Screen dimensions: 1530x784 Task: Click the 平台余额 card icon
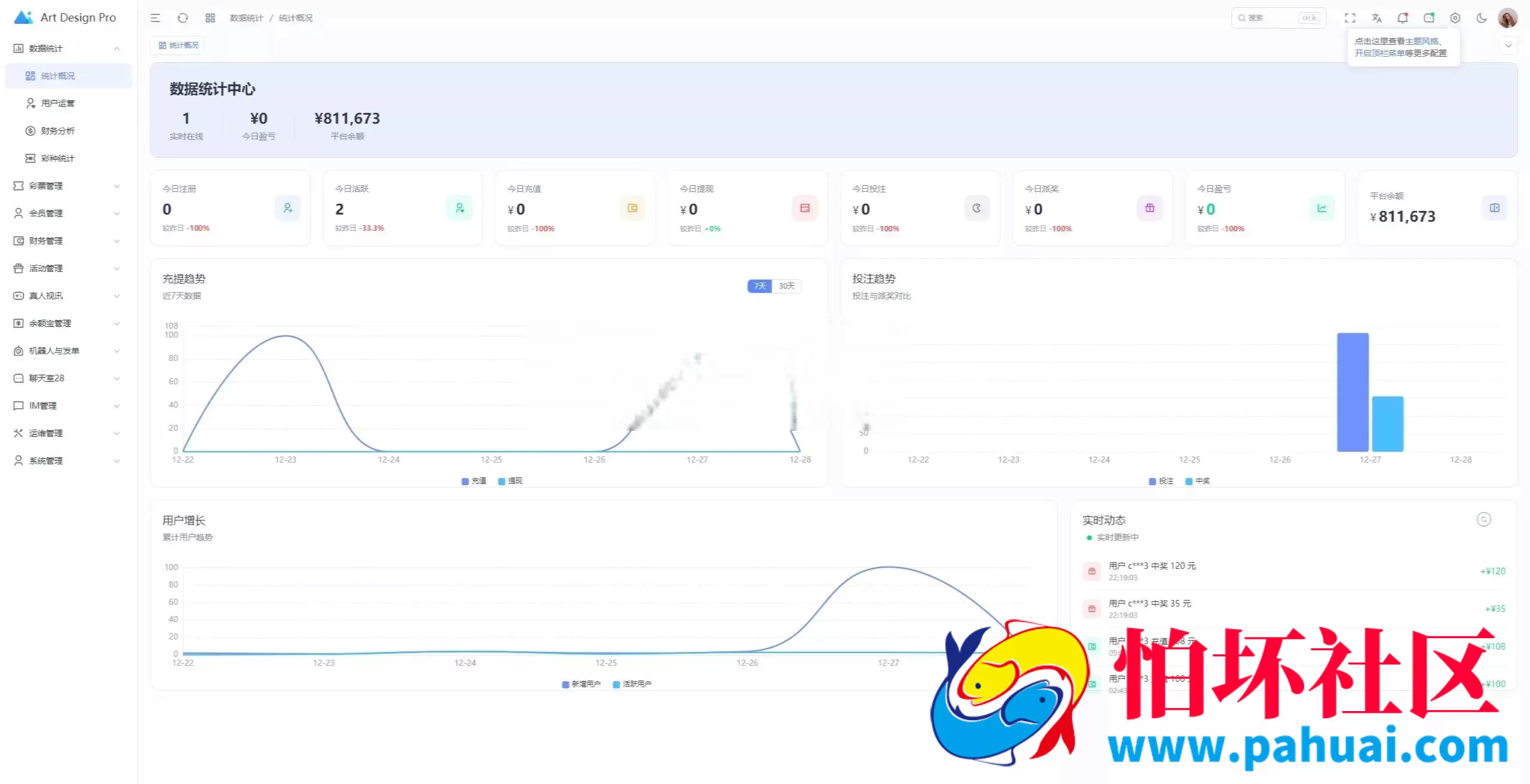1495,208
